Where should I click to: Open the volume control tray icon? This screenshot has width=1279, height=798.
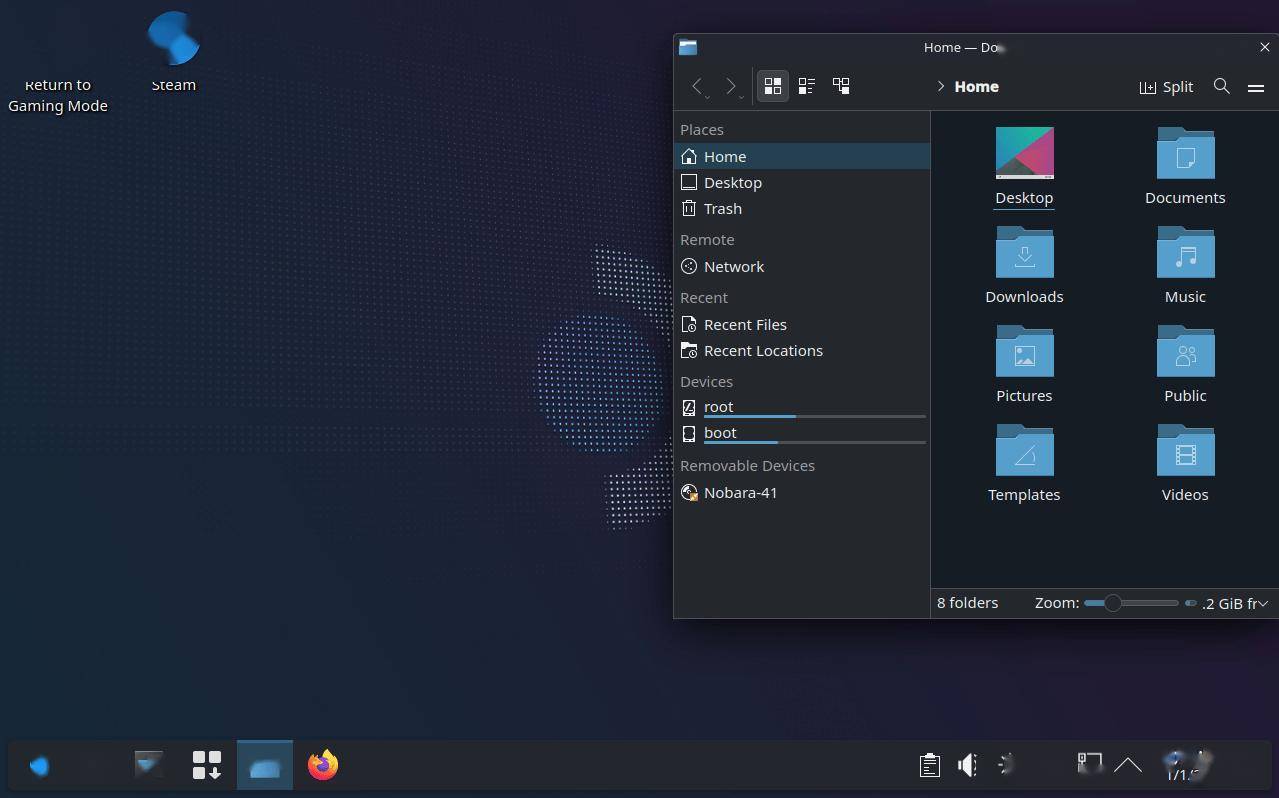(967, 766)
